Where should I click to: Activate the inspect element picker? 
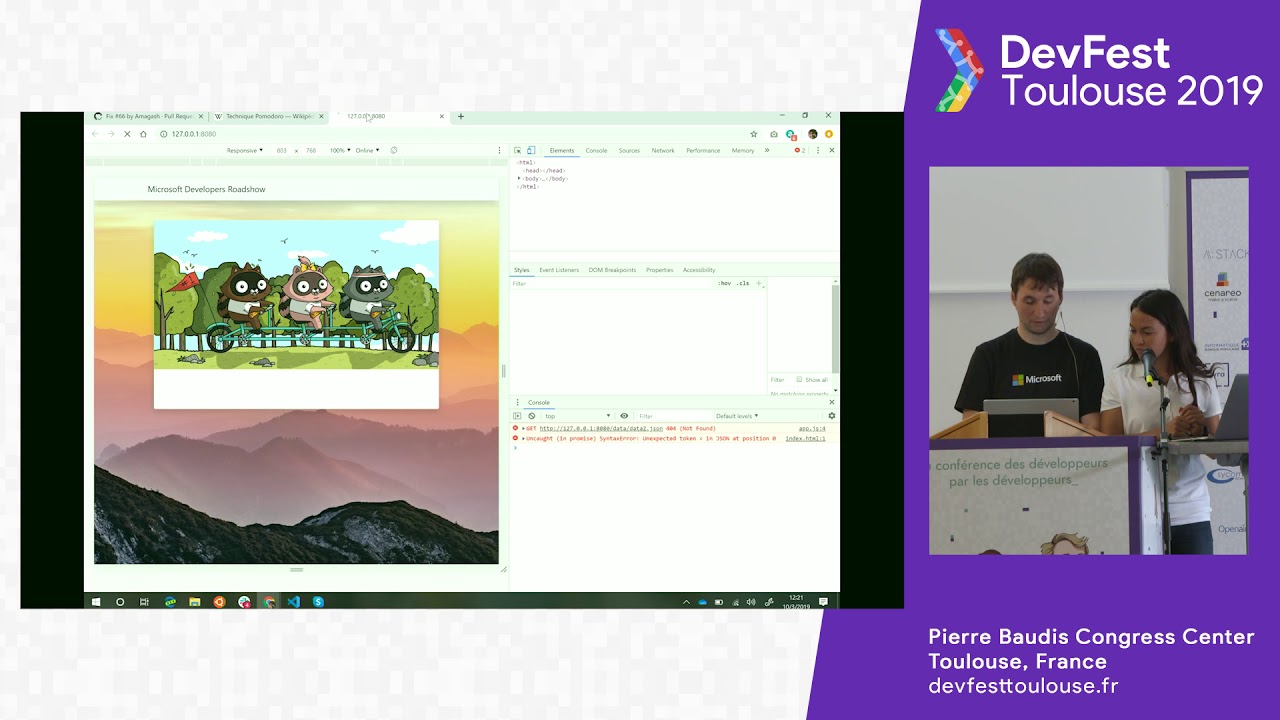(x=518, y=150)
